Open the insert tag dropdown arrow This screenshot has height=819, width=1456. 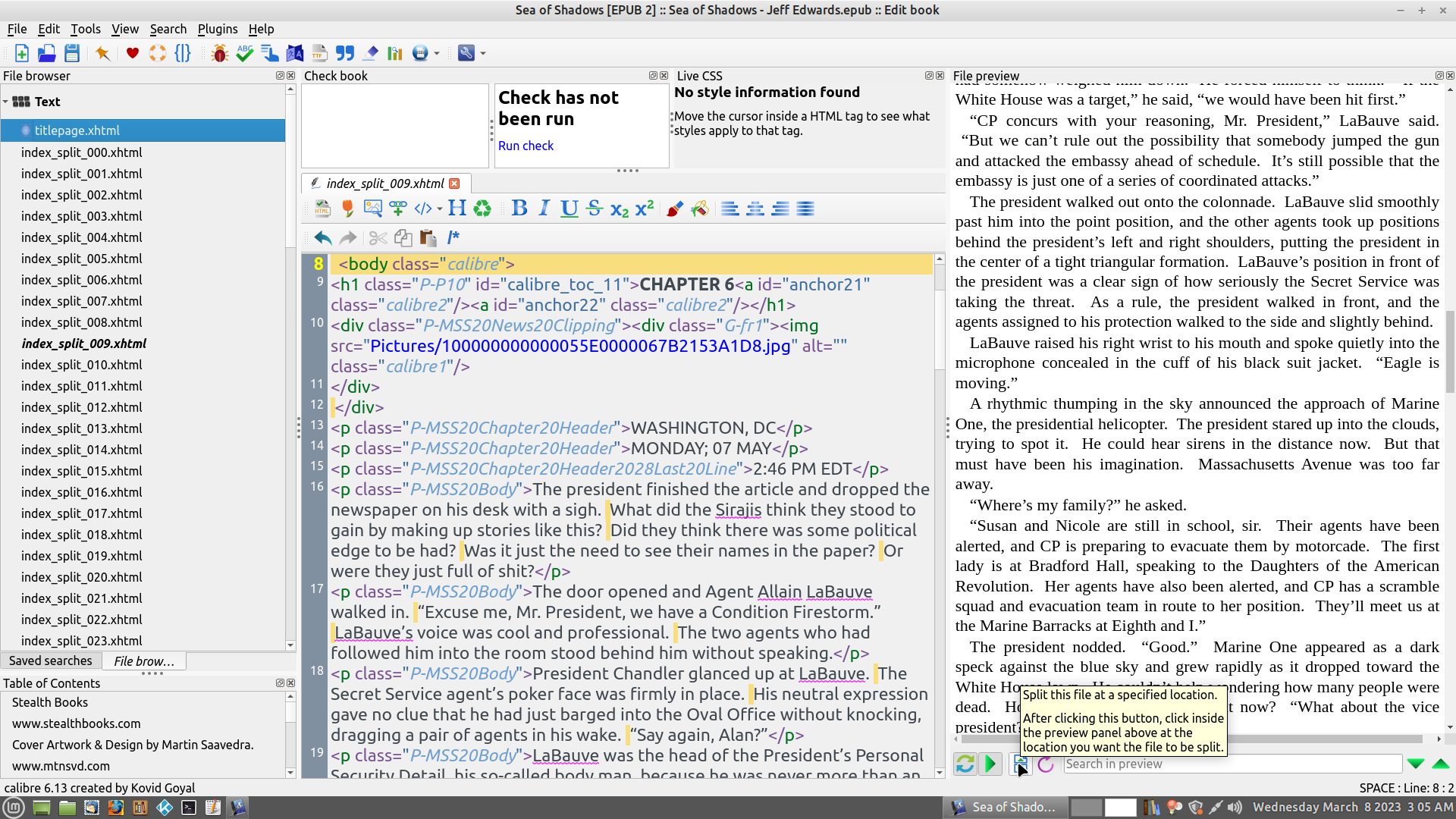(x=440, y=209)
